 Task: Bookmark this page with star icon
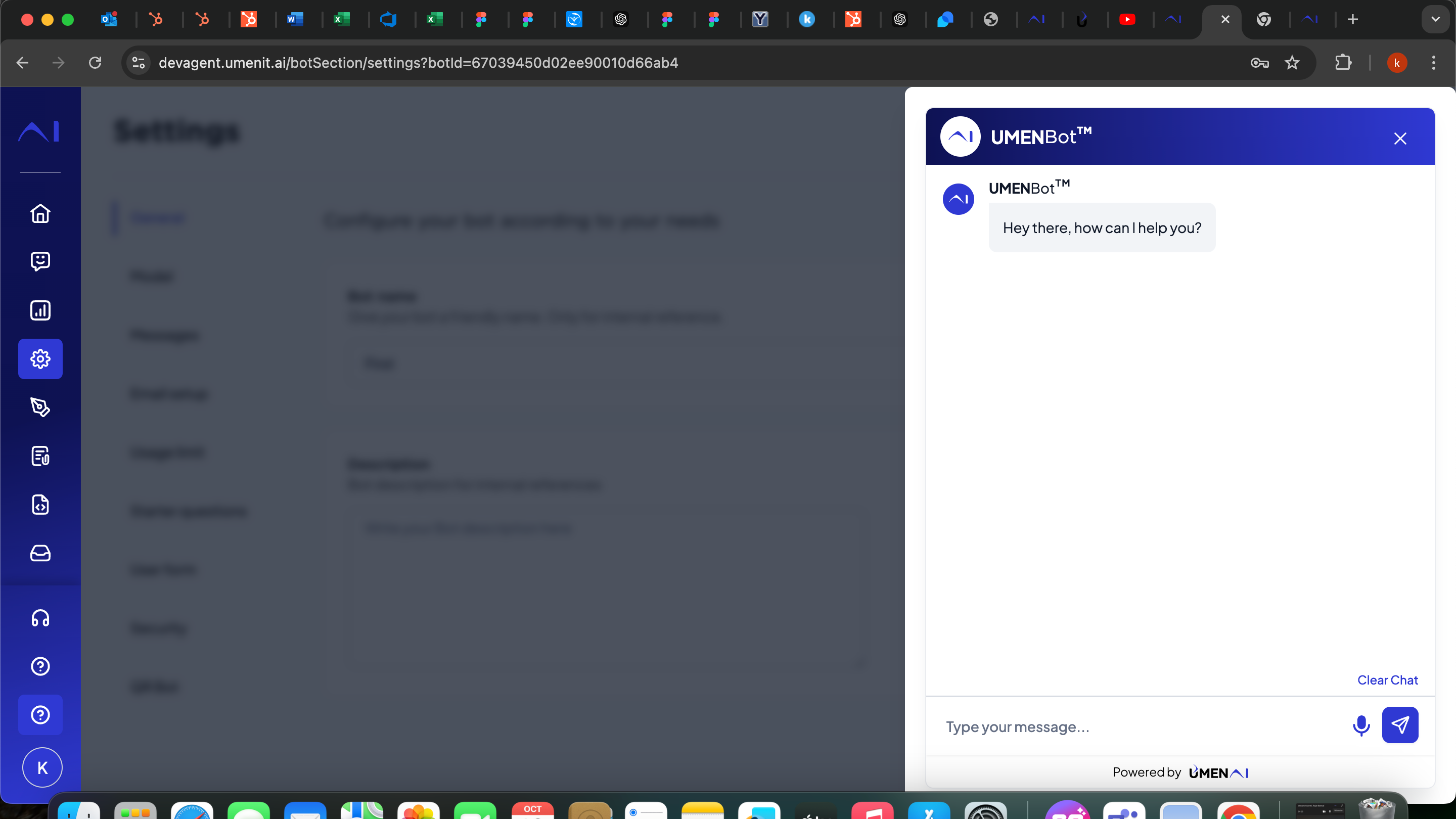click(x=1292, y=63)
